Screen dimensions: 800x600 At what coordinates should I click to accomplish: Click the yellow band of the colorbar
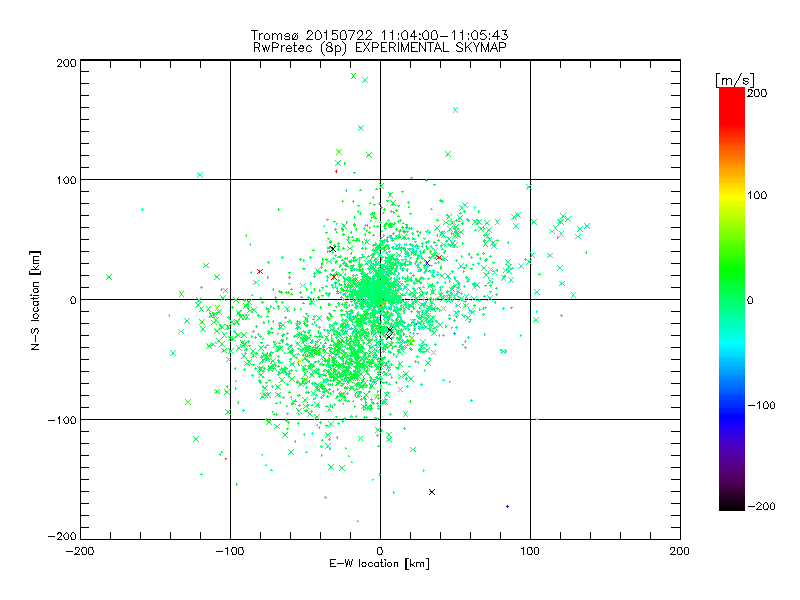(x=732, y=196)
